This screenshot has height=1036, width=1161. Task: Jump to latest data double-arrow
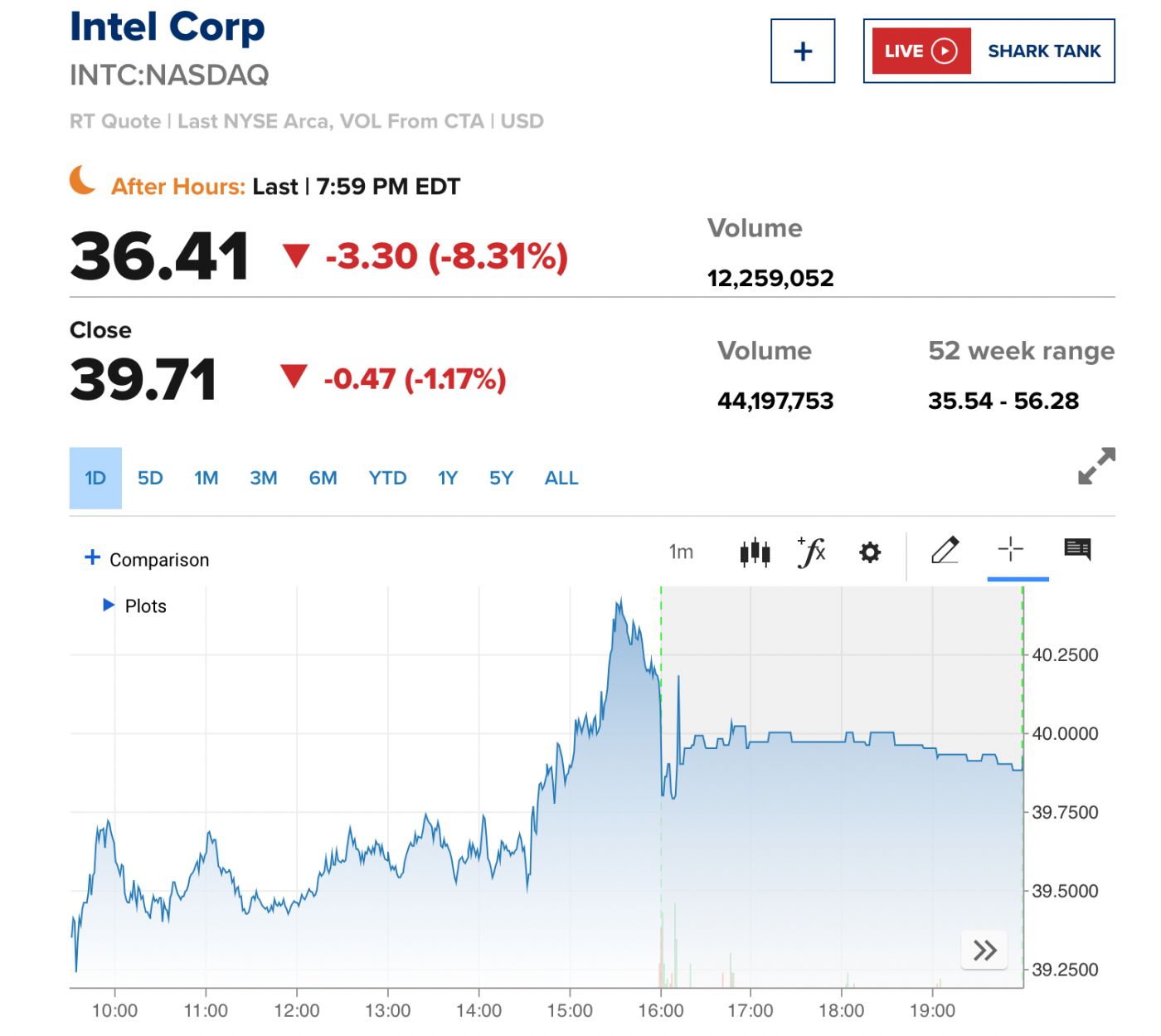click(x=984, y=950)
